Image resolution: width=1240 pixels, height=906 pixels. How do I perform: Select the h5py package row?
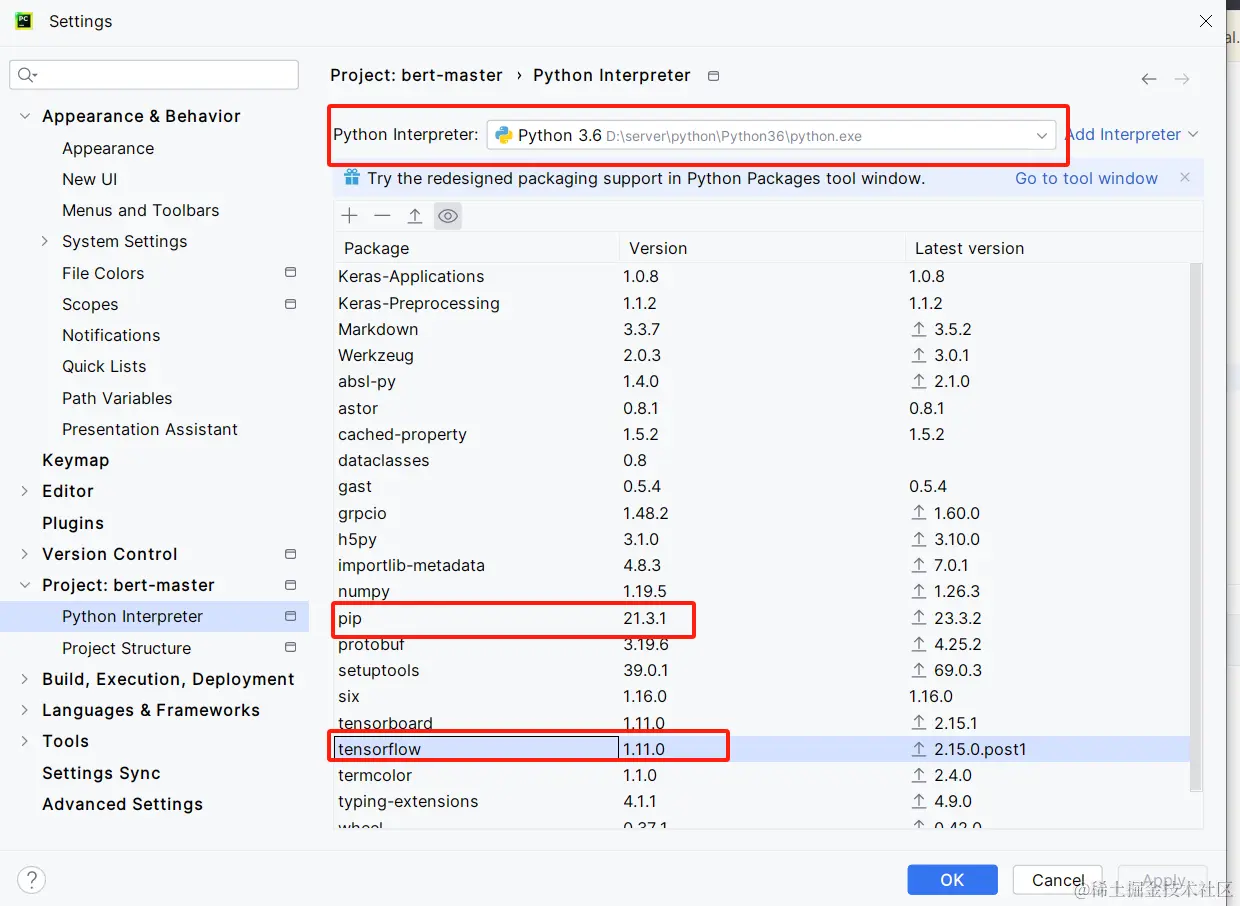[762, 539]
